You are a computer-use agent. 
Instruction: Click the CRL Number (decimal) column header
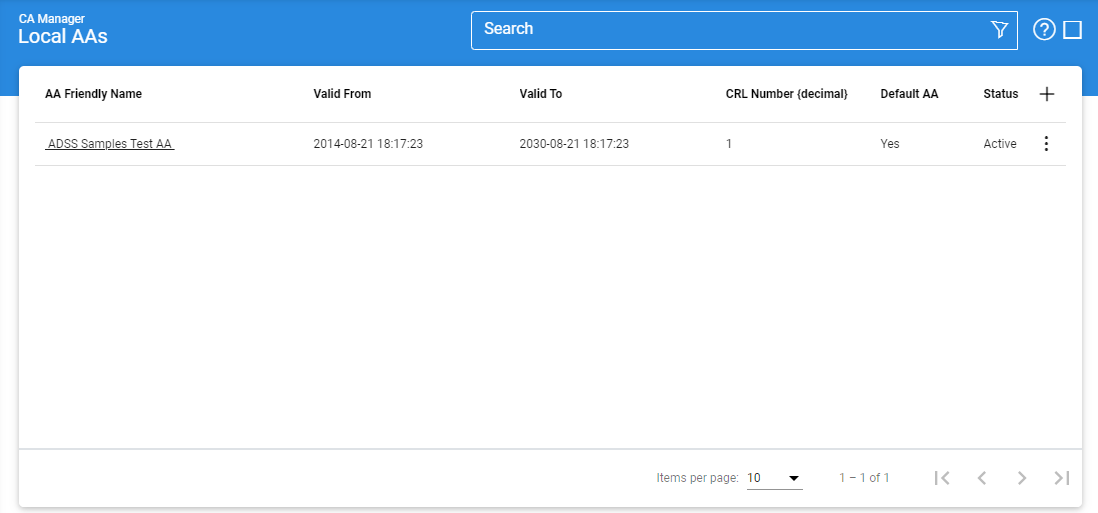pos(786,94)
